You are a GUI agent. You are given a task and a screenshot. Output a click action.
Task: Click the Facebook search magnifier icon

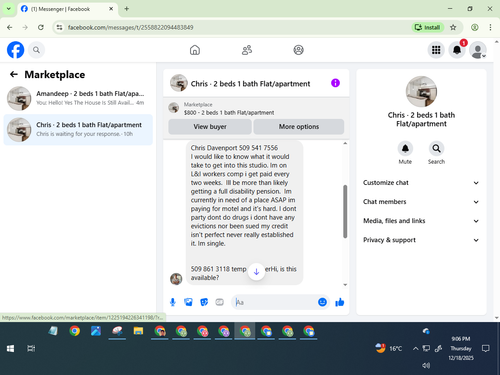coord(36,50)
